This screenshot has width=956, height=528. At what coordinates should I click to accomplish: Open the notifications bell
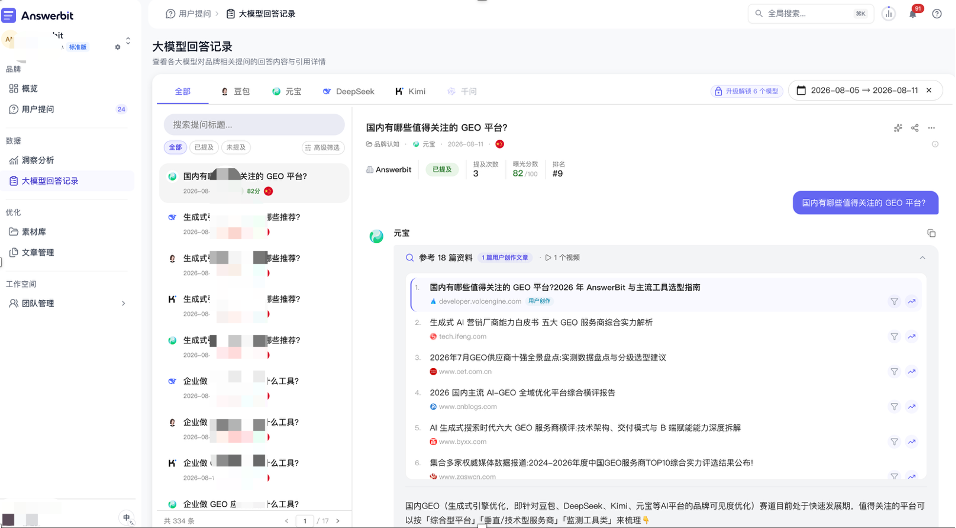913,13
